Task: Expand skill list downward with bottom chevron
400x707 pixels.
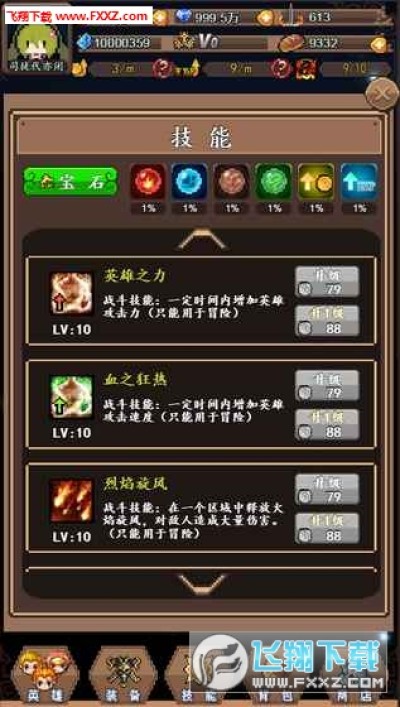Action: (x=202, y=585)
